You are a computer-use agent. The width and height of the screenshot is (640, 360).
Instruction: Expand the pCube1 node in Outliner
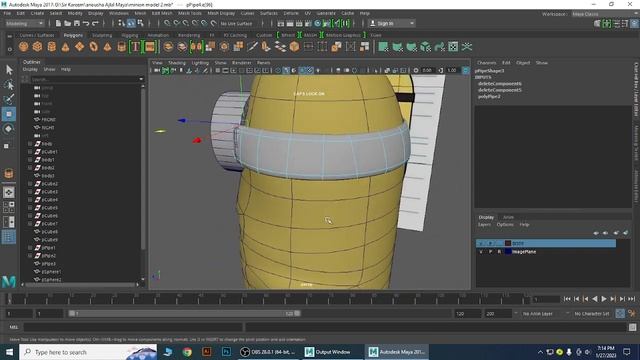pos(30,151)
